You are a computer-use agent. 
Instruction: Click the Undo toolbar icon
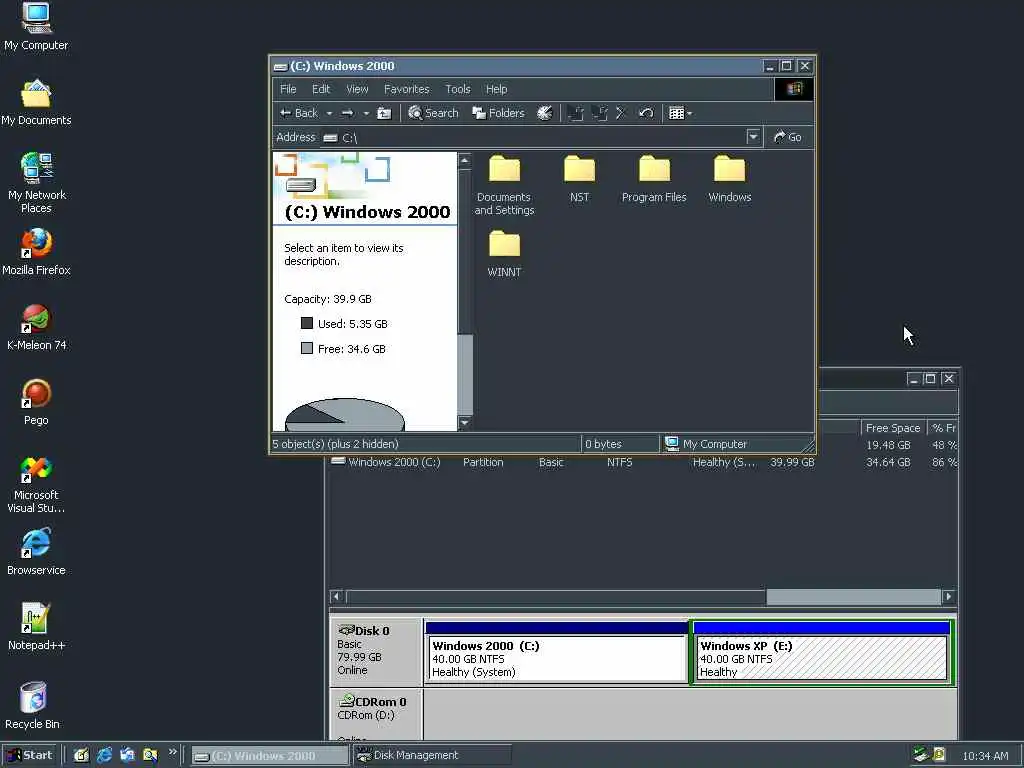646,113
